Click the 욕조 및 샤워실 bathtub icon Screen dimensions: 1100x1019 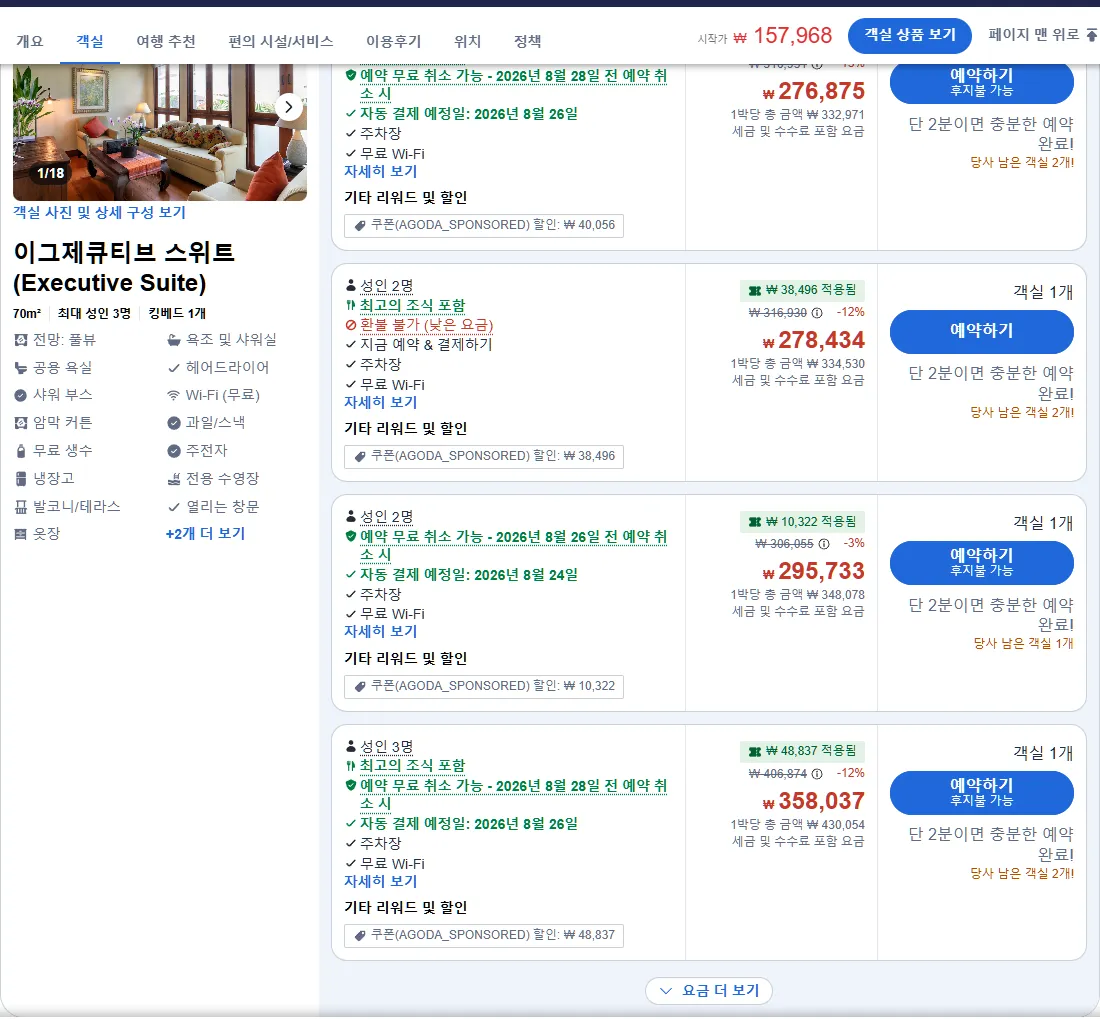point(174,340)
